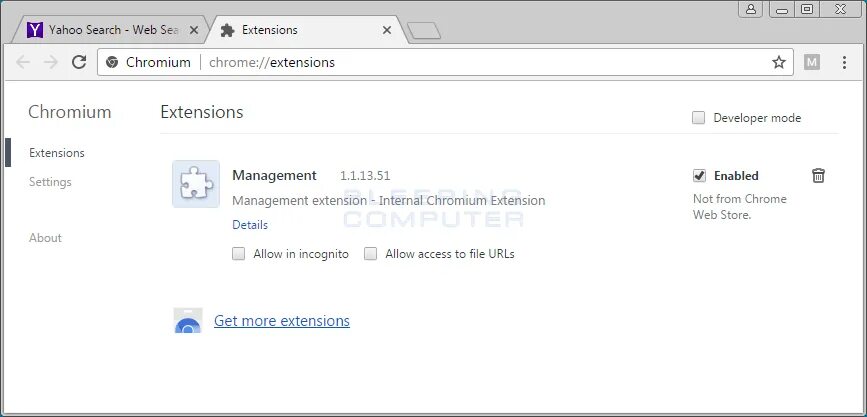Uncheck the Enabled checkbox for Management
Viewport: 867px width, 417px height.
click(x=699, y=176)
